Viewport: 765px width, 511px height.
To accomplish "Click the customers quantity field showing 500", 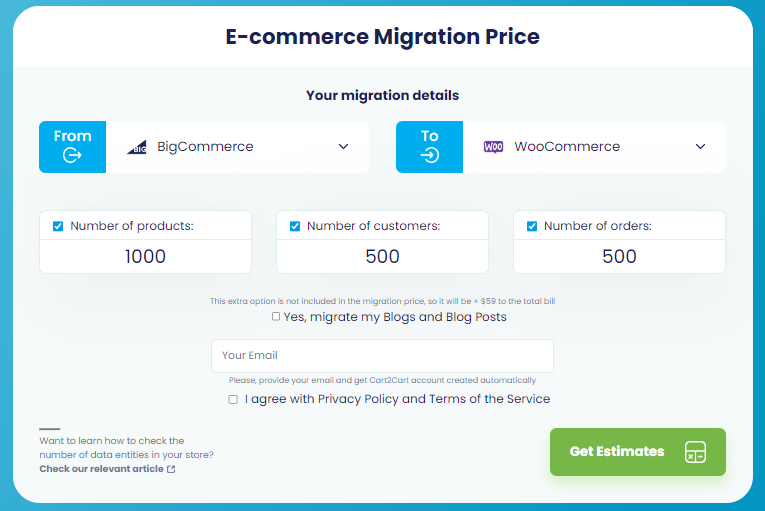I will (382, 257).
